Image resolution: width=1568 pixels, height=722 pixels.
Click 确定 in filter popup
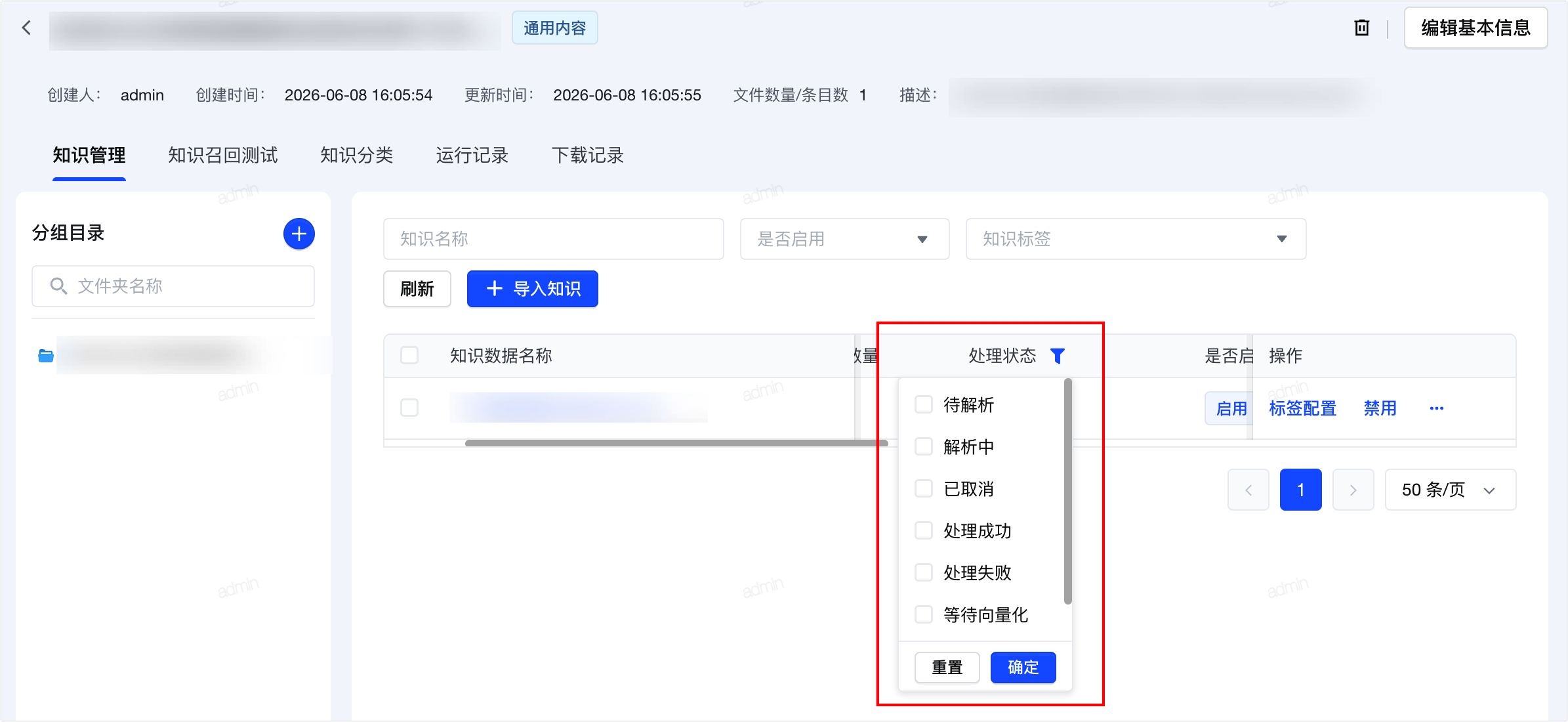[1023, 668]
